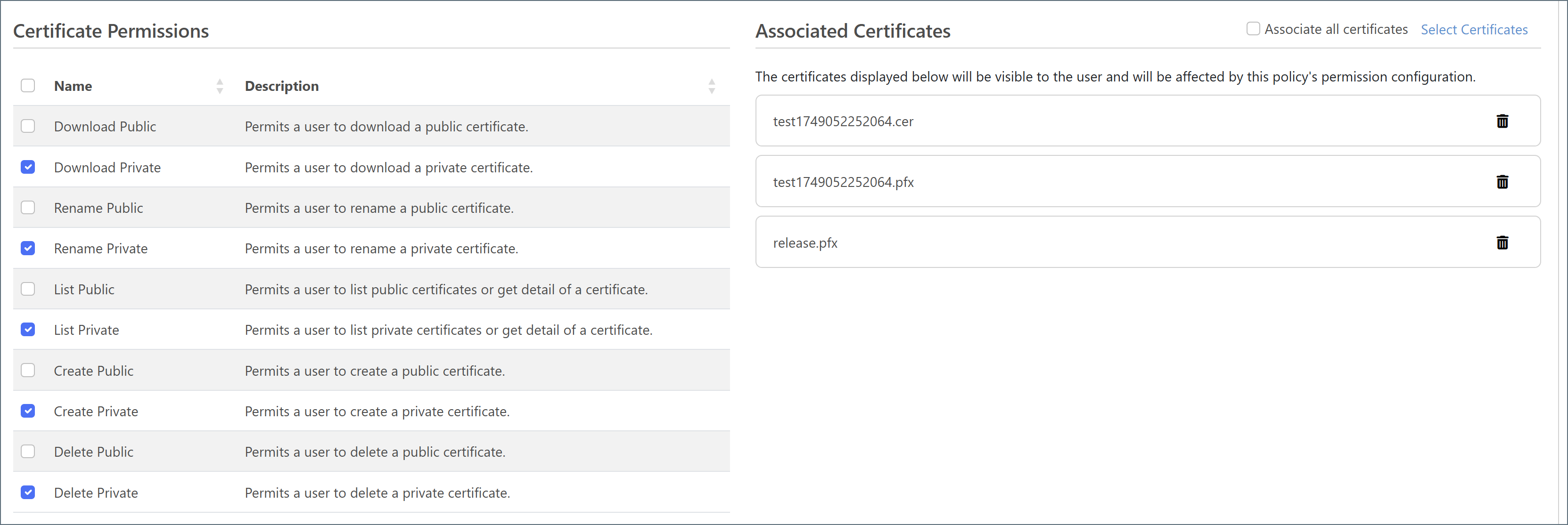Uncheck Delete Private permission box
Viewport: 1568px width, 525px height.
pos(28,492)
